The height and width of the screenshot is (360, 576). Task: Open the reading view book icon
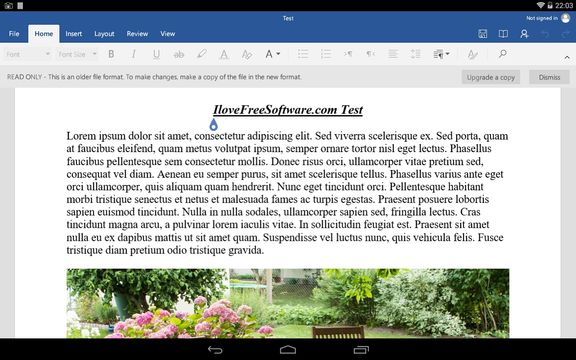click(x=503, y=34)
